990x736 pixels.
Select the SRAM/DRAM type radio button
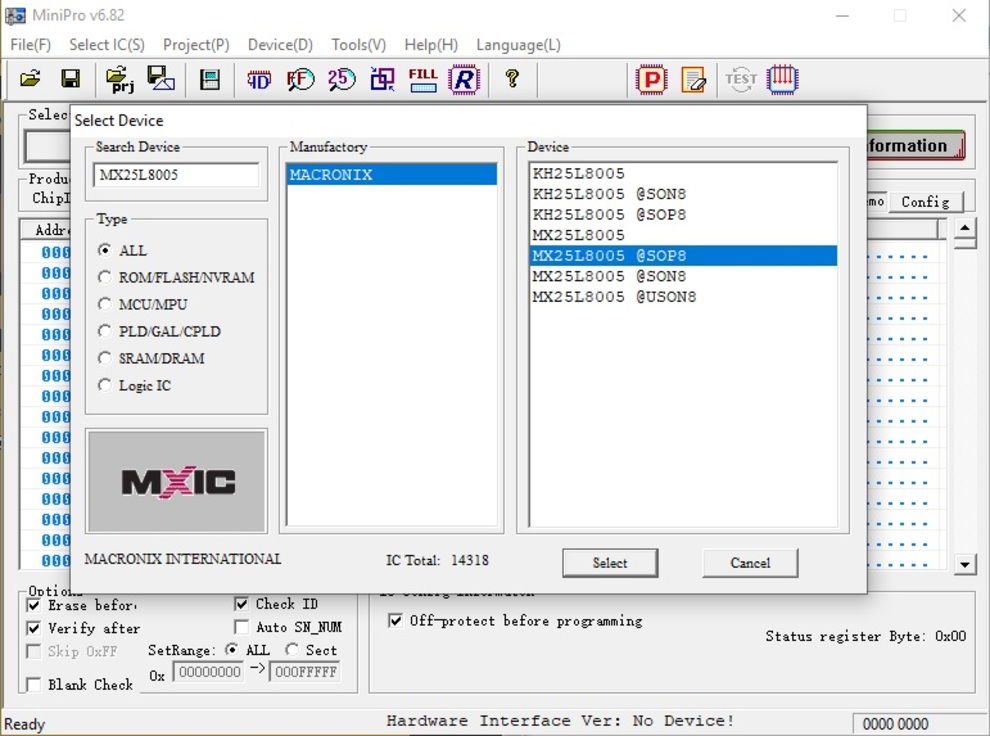tap(105, 358)
